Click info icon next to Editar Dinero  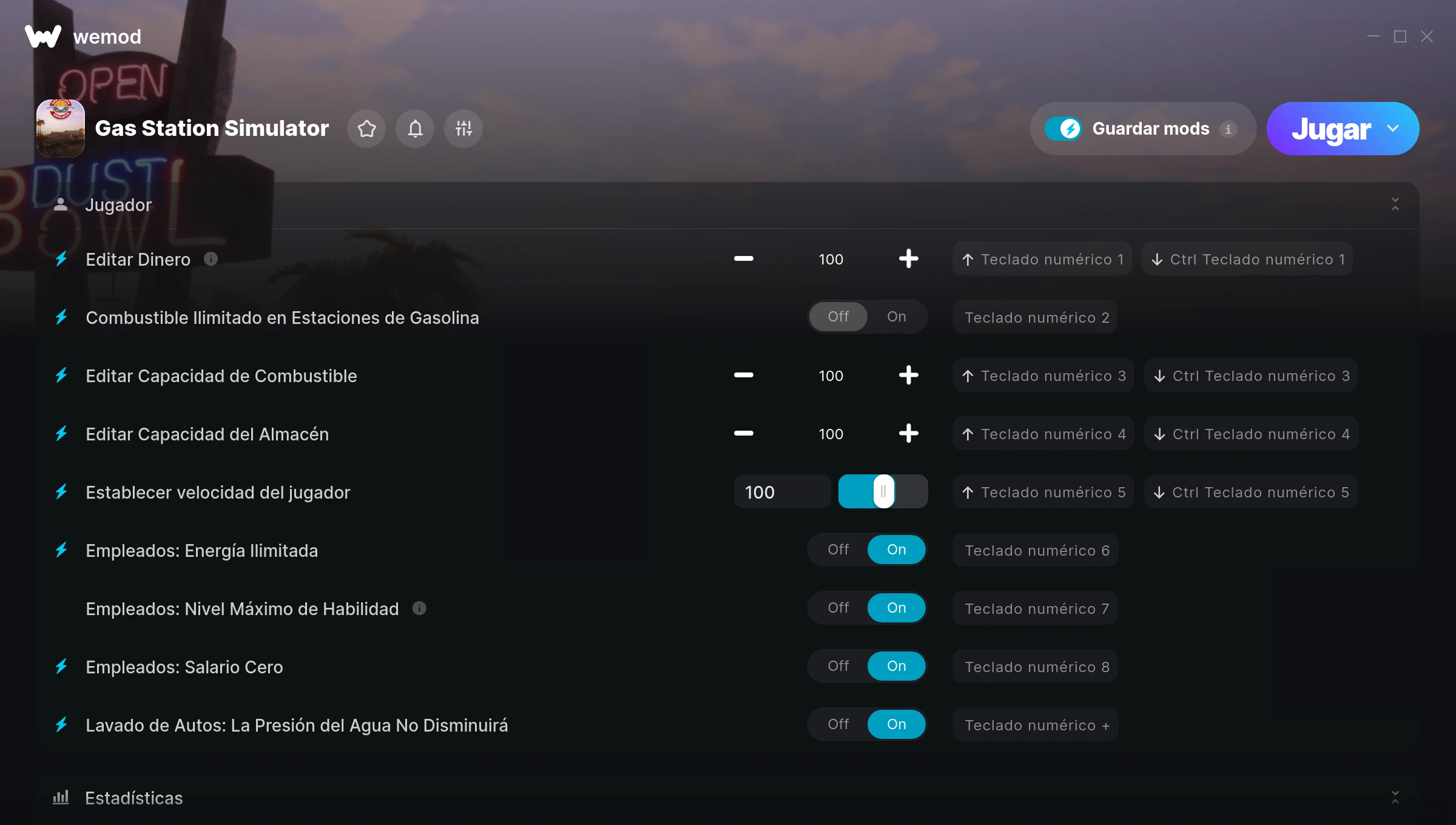pyautogui.click(x=211, y=259)
